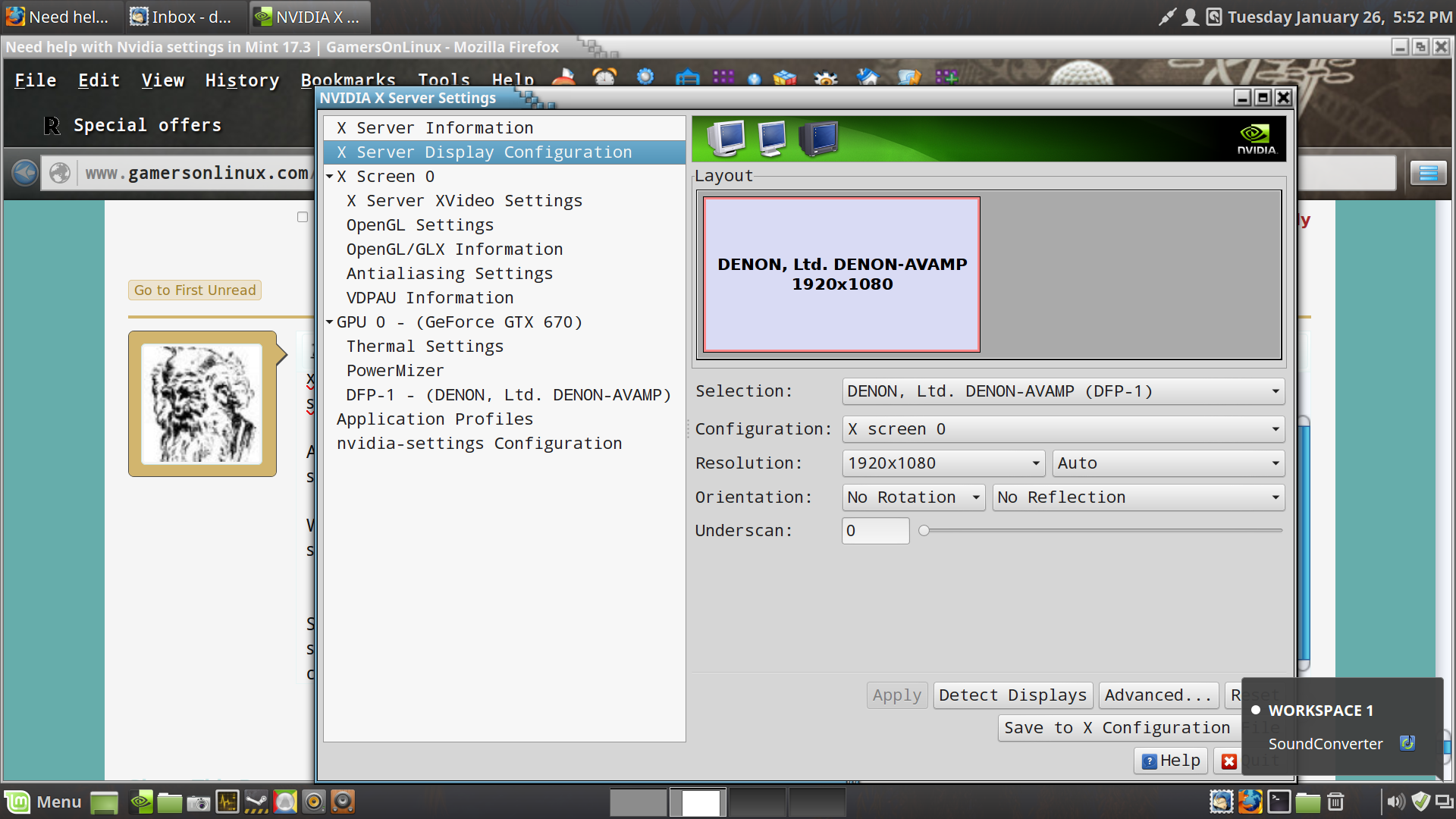The height and width of the screenshot is (819, 1456).
Task: Tick the checkbox on the forum page
Action: [x=303, y=217]
